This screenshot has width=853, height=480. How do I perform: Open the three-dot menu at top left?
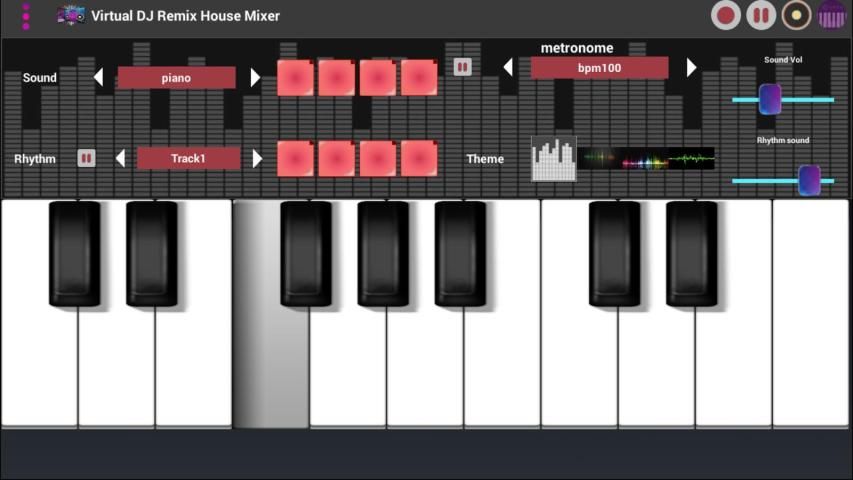point(26,15)
